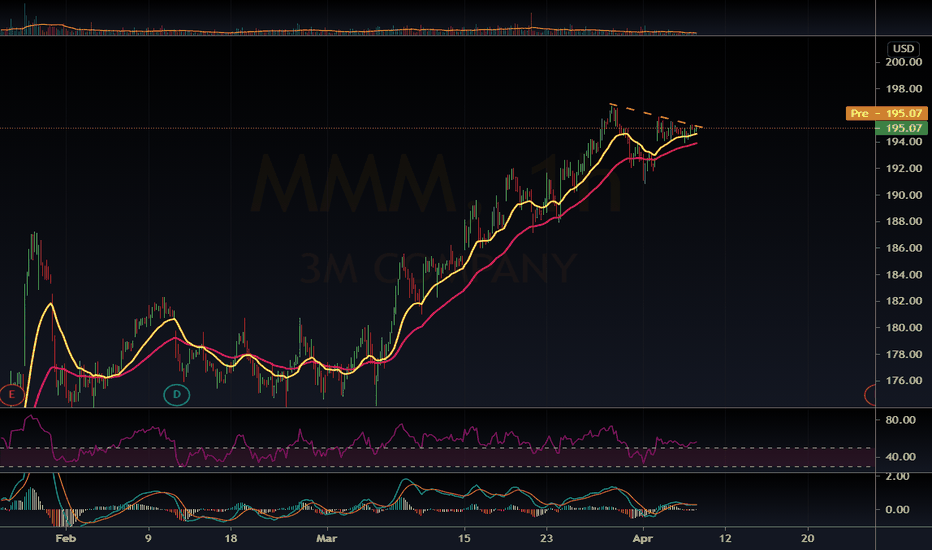
Task: Click the 18 date axis label
Action: (231, 538)
